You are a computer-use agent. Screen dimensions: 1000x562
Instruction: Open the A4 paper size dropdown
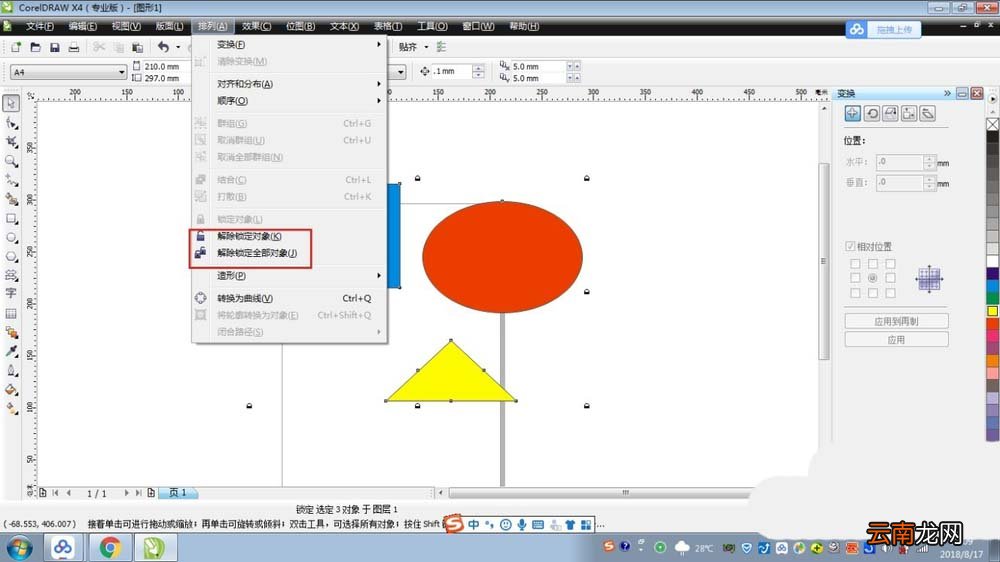pos(121,72)
